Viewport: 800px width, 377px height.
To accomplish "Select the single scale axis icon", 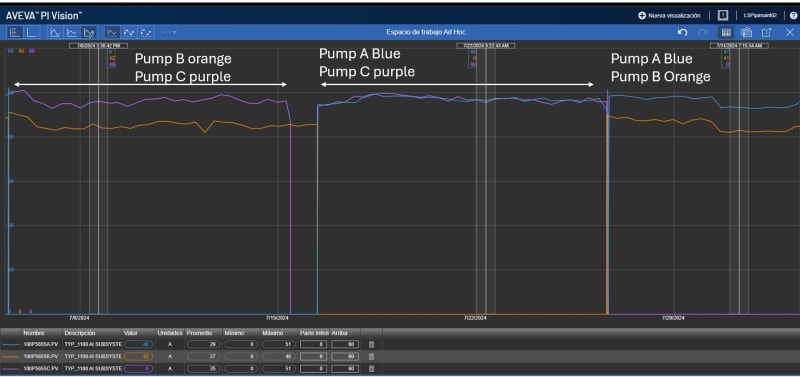I will [x=32, y=33].
